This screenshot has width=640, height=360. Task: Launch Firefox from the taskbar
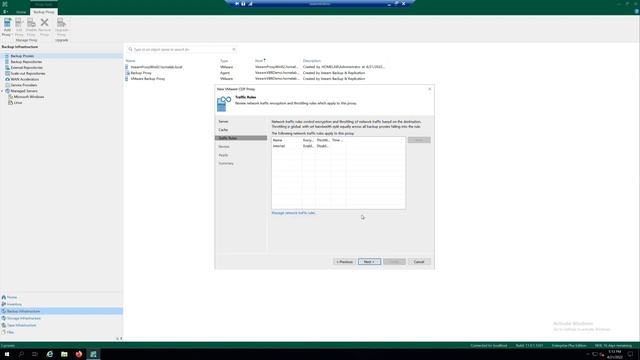(79, 354)
